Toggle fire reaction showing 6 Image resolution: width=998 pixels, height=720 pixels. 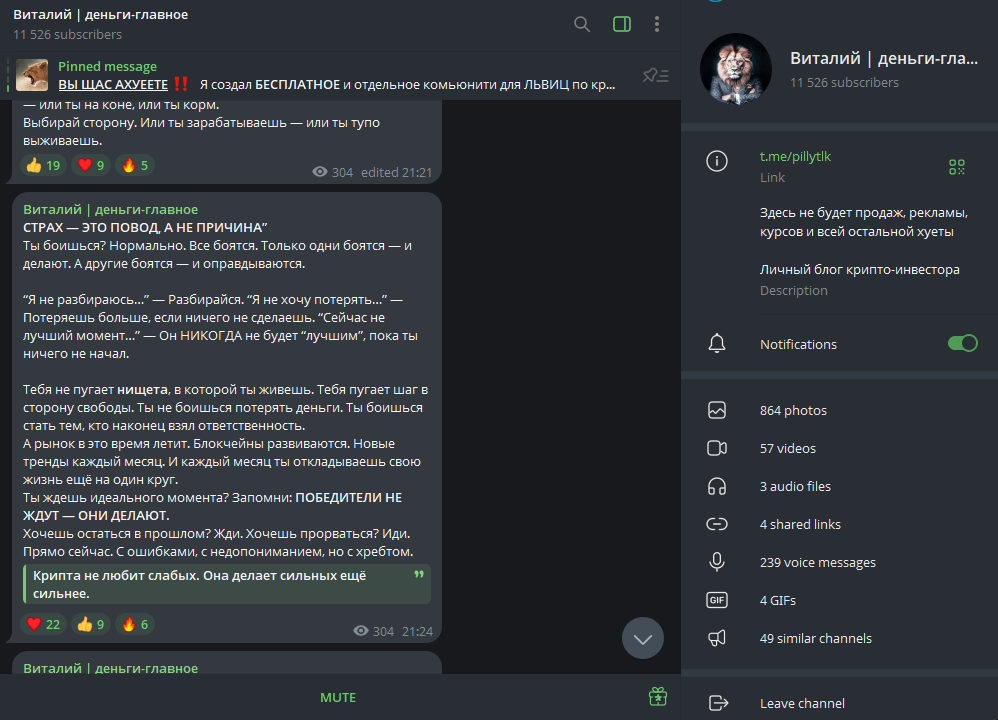tap(135, 625)
